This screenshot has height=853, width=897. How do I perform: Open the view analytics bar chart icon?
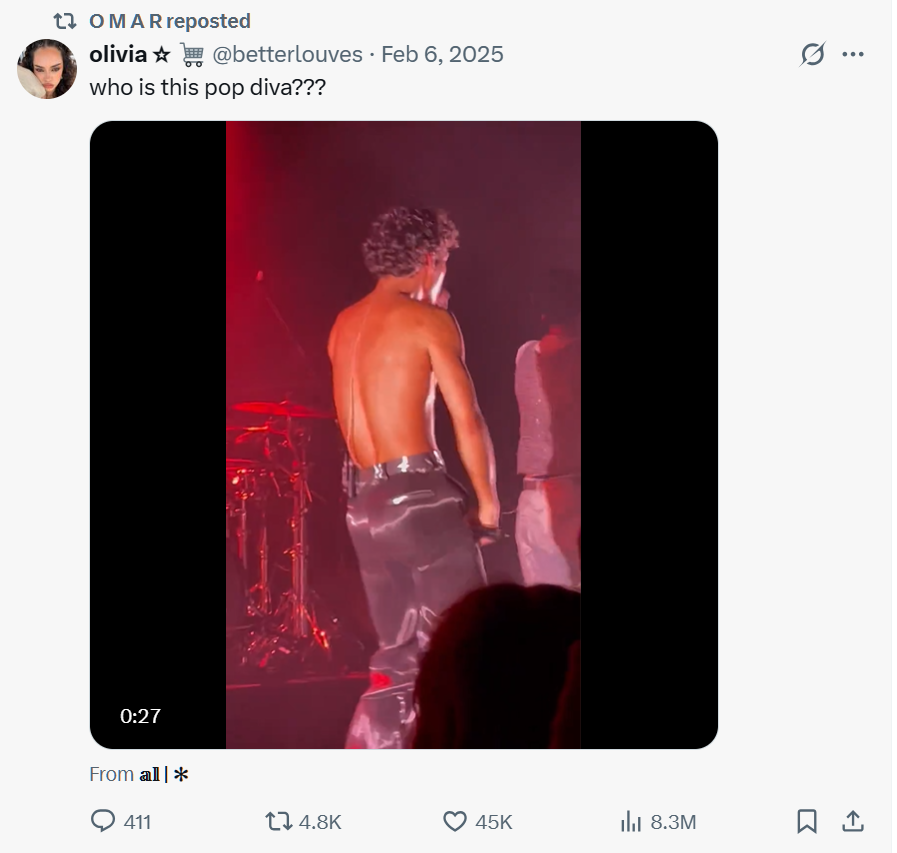[631, 821]
